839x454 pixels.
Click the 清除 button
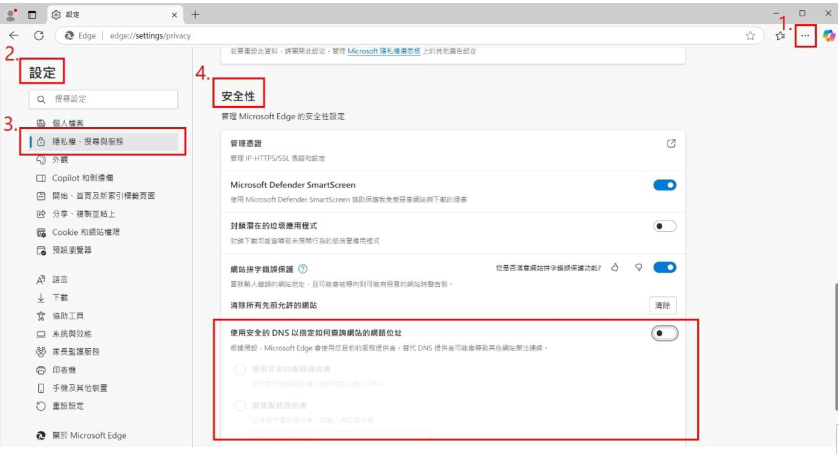(662, 305)
